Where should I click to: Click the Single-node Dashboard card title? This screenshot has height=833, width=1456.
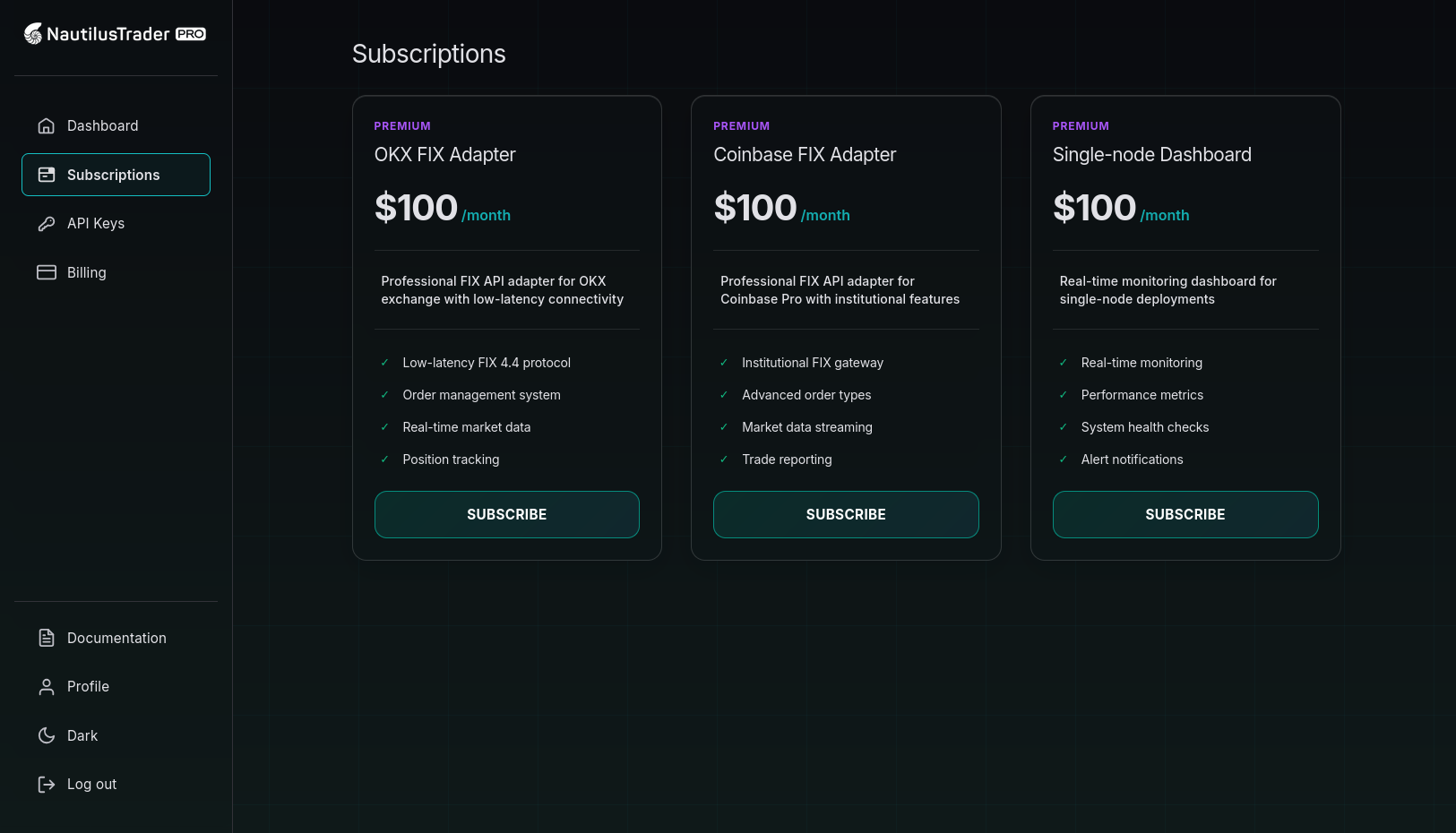[x=1152, y=155]
